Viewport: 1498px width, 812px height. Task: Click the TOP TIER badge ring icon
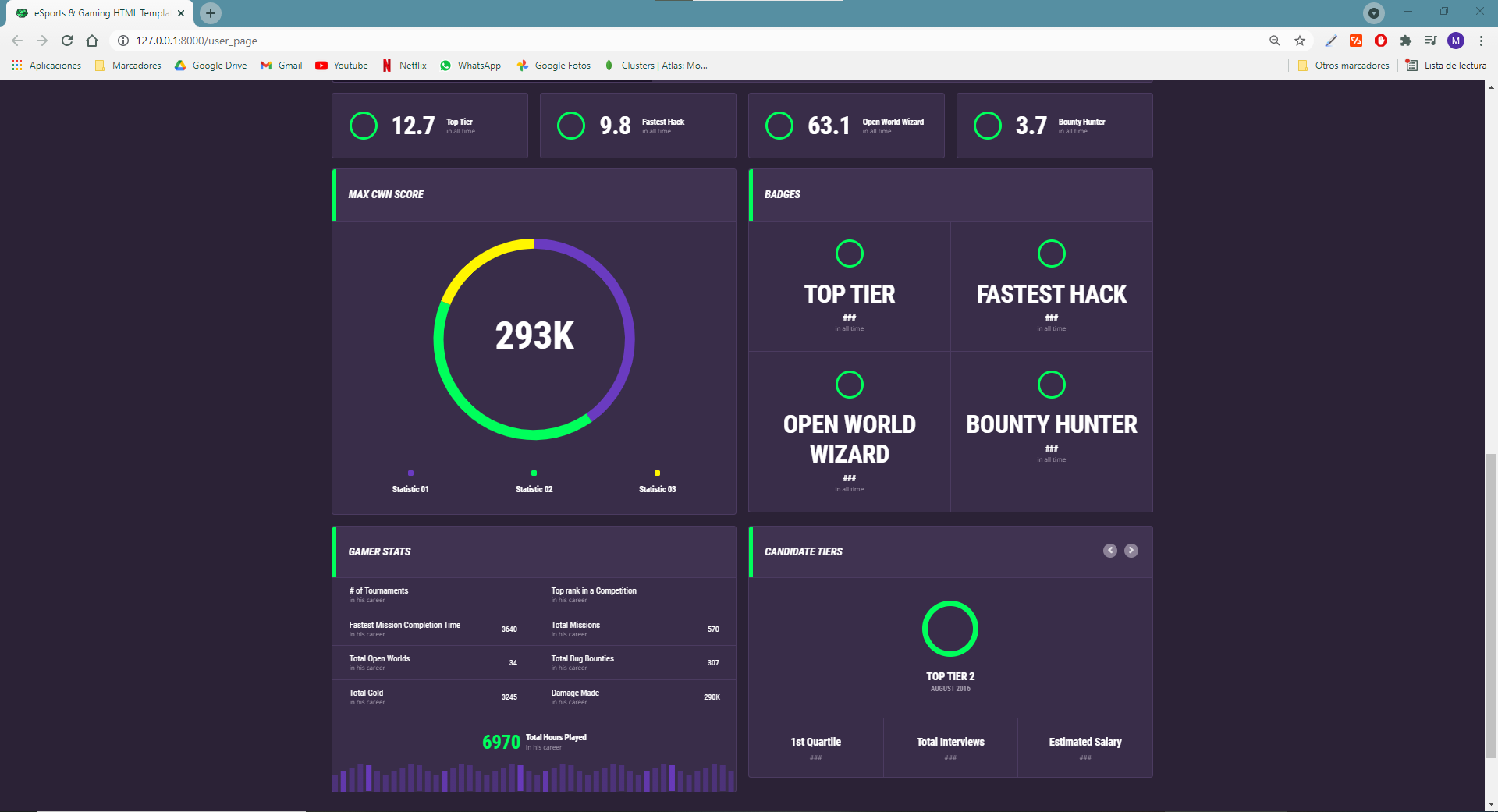850,254
